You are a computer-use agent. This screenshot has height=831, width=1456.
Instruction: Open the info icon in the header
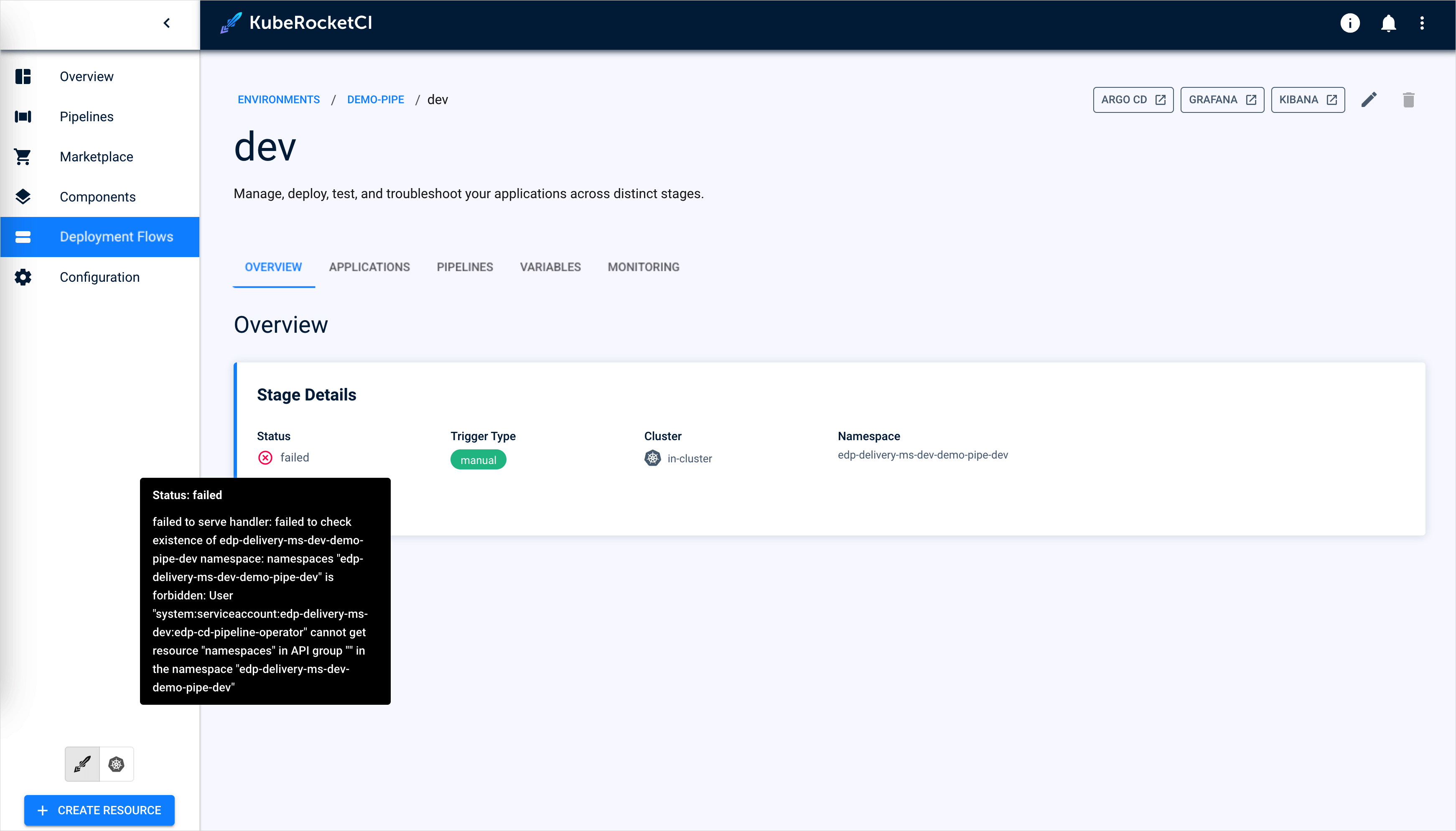coord(1349,23)
